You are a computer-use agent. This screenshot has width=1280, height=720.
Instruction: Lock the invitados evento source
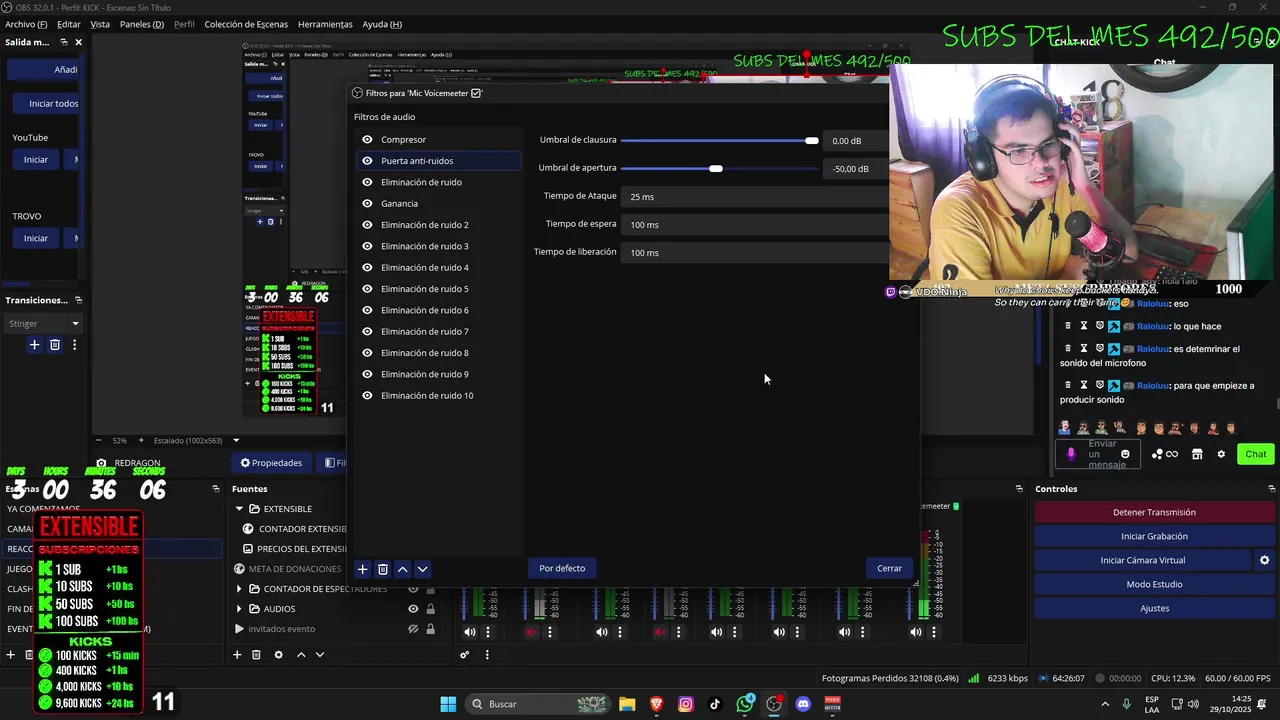point(431,629)
